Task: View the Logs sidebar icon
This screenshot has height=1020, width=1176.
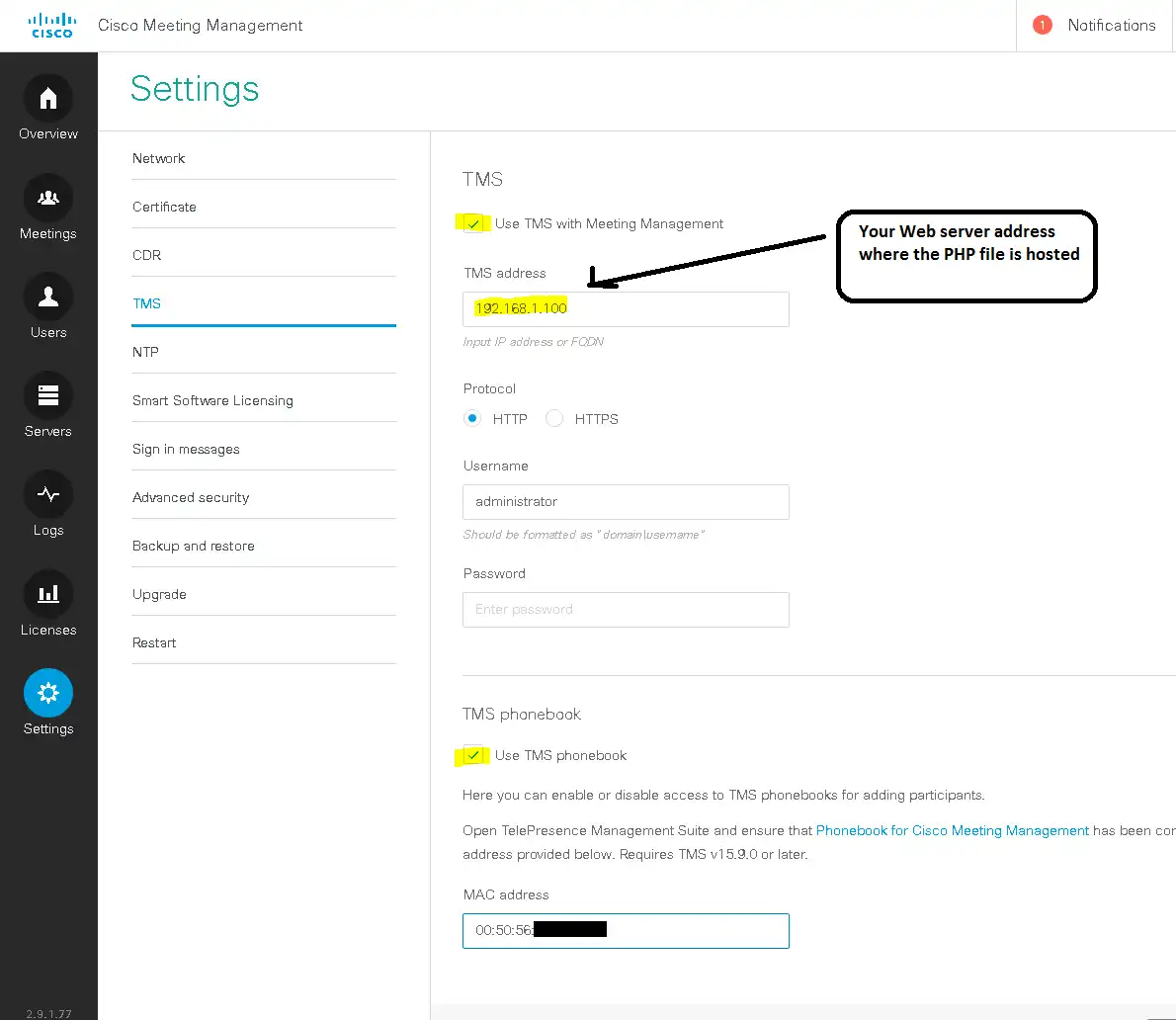Action: [48, 494]
